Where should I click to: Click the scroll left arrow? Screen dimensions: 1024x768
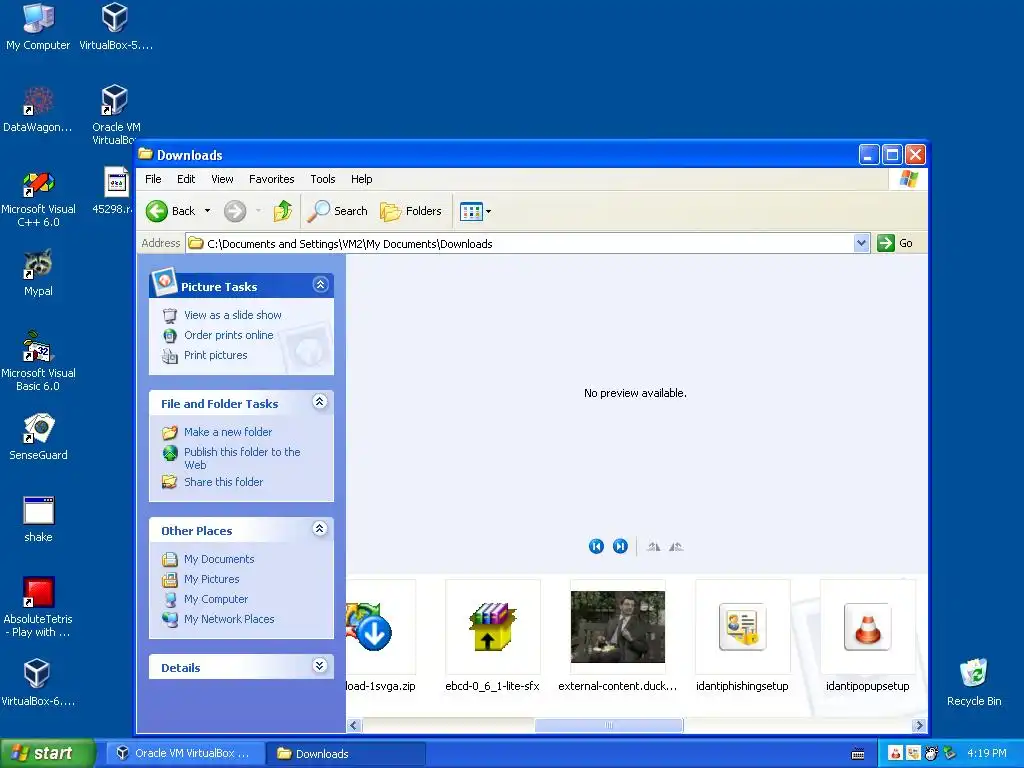(354, 725)
